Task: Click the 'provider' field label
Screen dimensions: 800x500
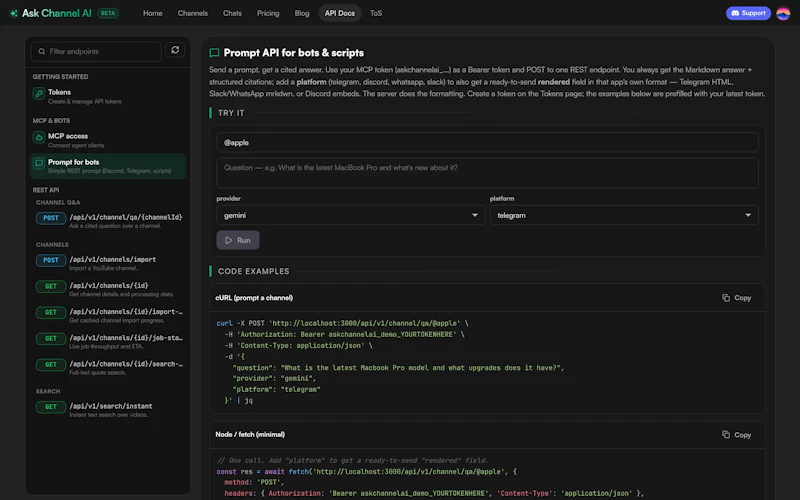Action: tap(229, 198)
